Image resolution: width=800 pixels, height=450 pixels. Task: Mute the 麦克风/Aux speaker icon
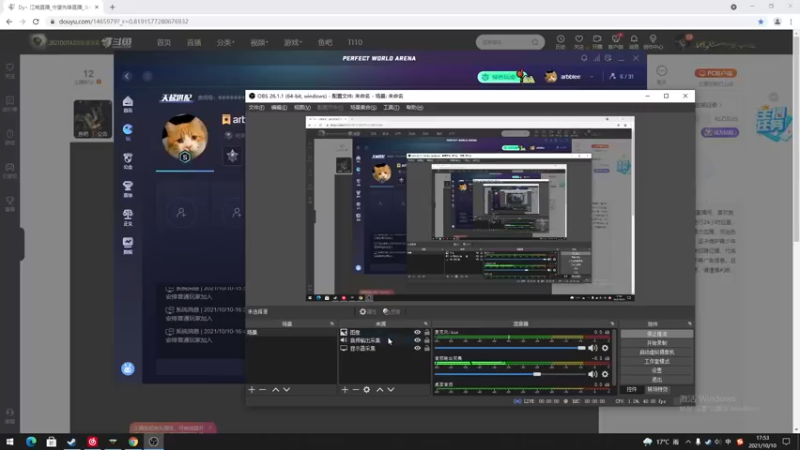point(592,348)
